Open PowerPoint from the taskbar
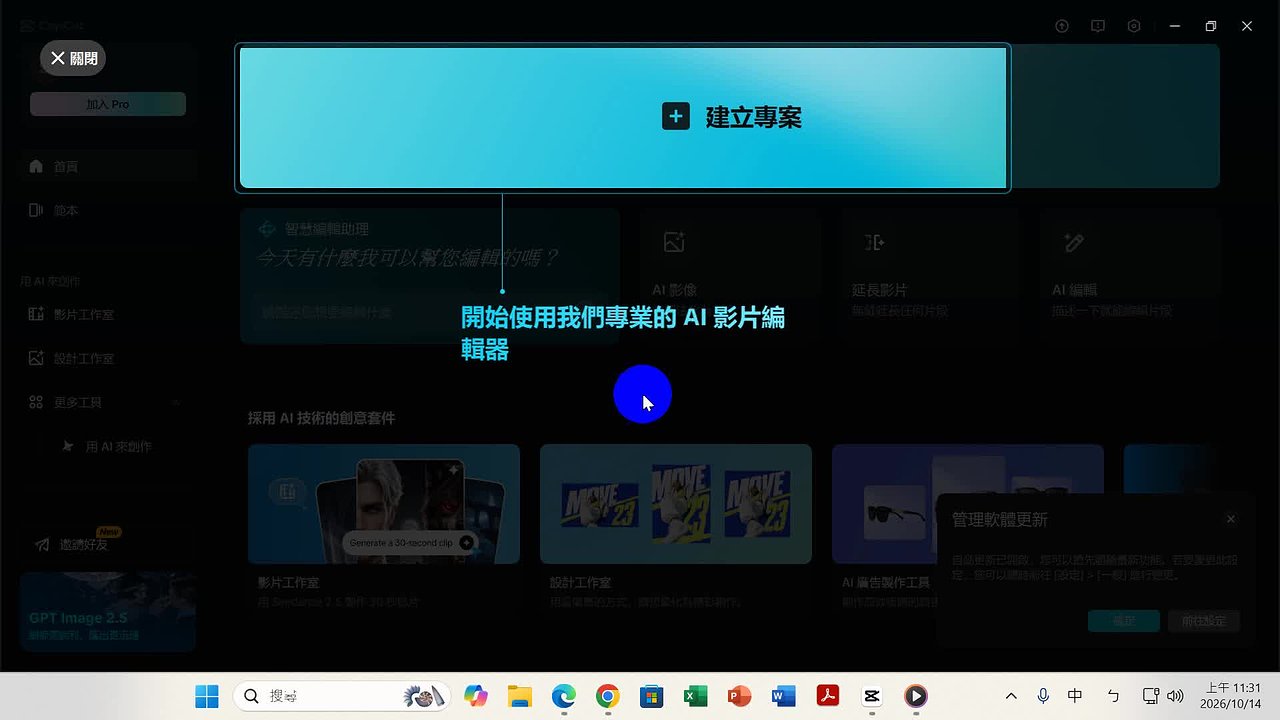The width and height of the screenshot is (1280, 720). (x=739, y=696)
